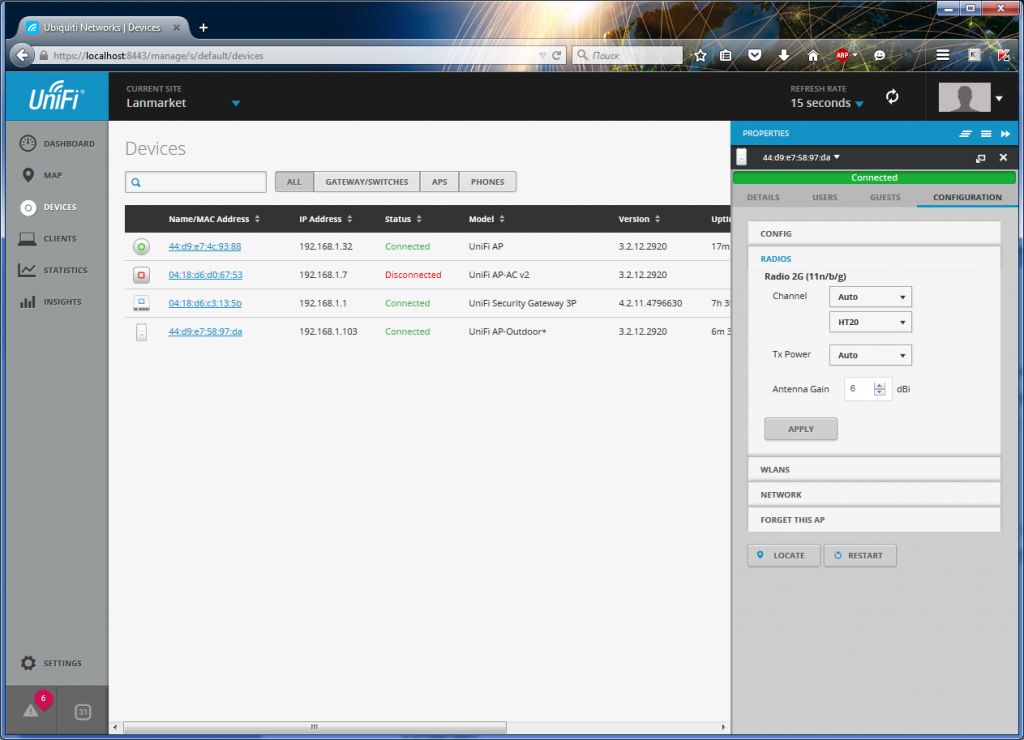Switch to the Details tab
The width and height of the screenshot is (1024, 740).
click(x=763, y=198)
